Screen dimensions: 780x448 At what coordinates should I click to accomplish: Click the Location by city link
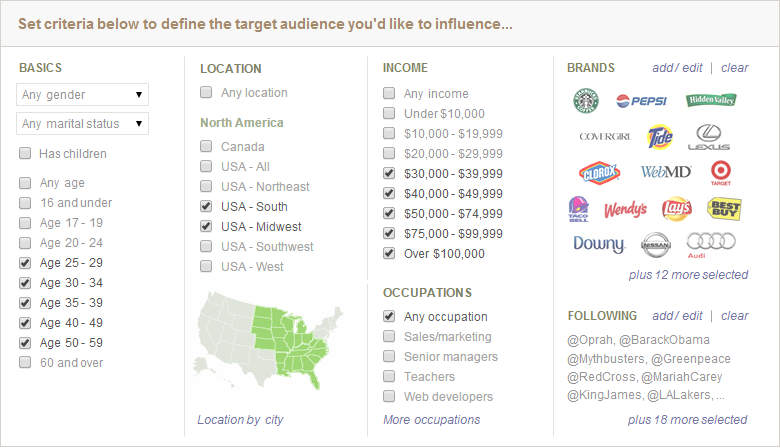pos(240,420)
